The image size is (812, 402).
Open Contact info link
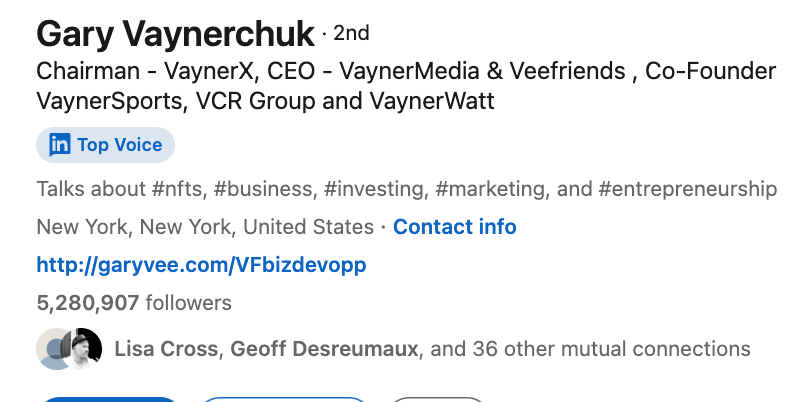tap(455, 227)
